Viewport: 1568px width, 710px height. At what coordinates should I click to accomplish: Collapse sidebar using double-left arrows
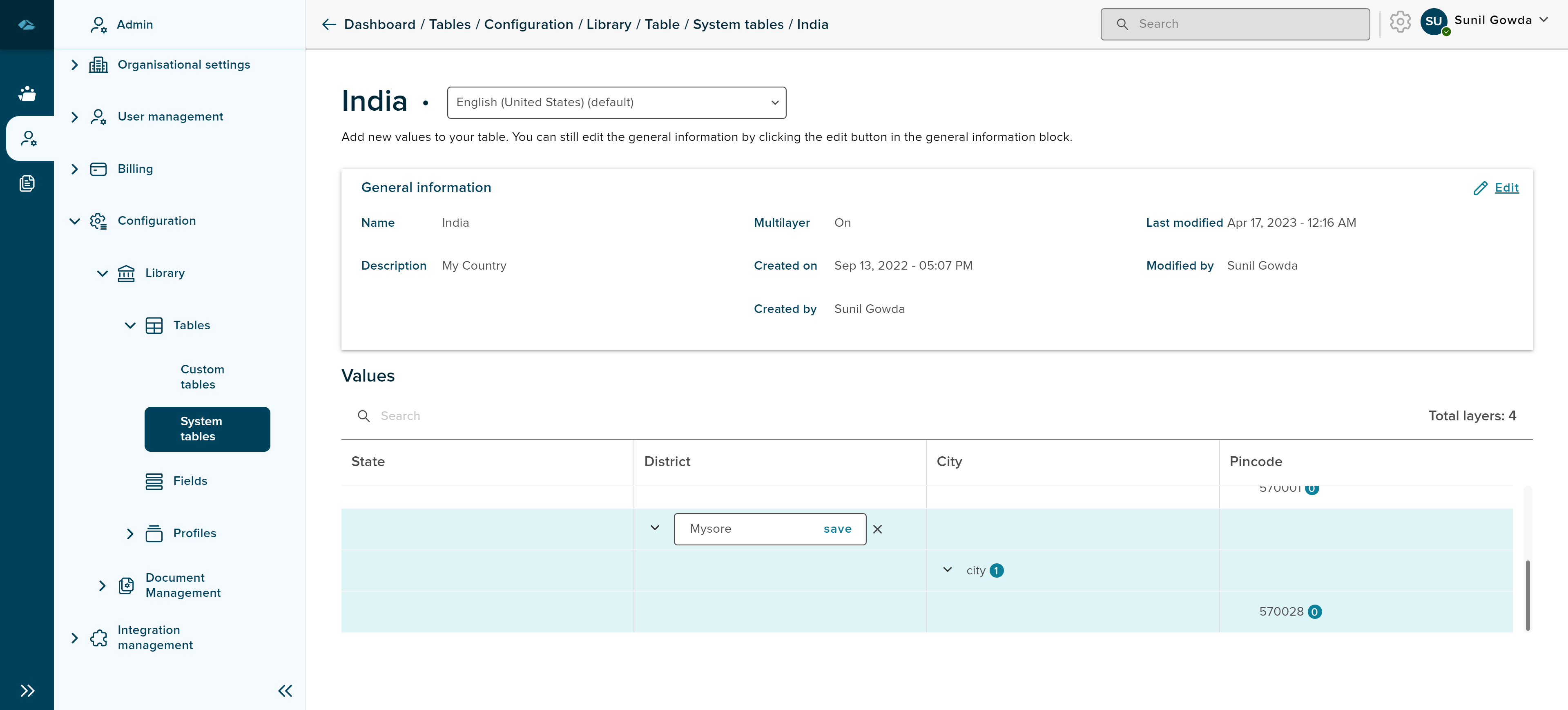point(285,690)
